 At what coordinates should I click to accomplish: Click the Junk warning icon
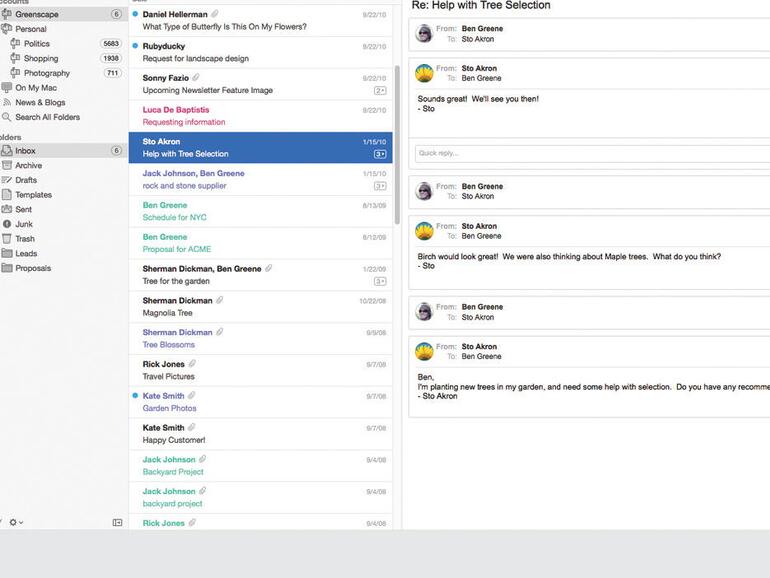(x=7, y=224)
